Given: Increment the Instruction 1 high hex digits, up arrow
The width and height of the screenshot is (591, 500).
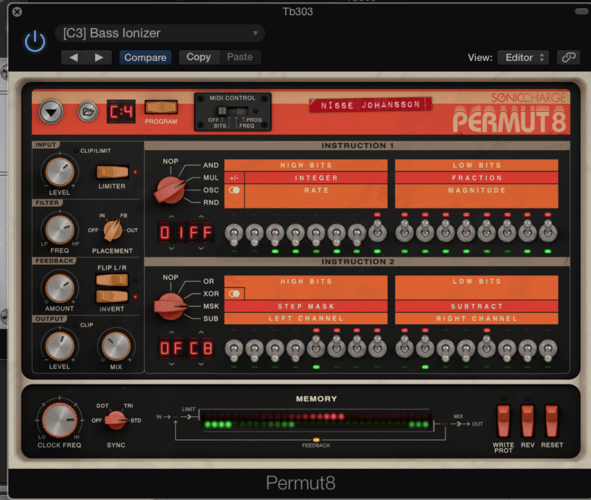Looking at the screenshot, I should (x=171, y=217).
